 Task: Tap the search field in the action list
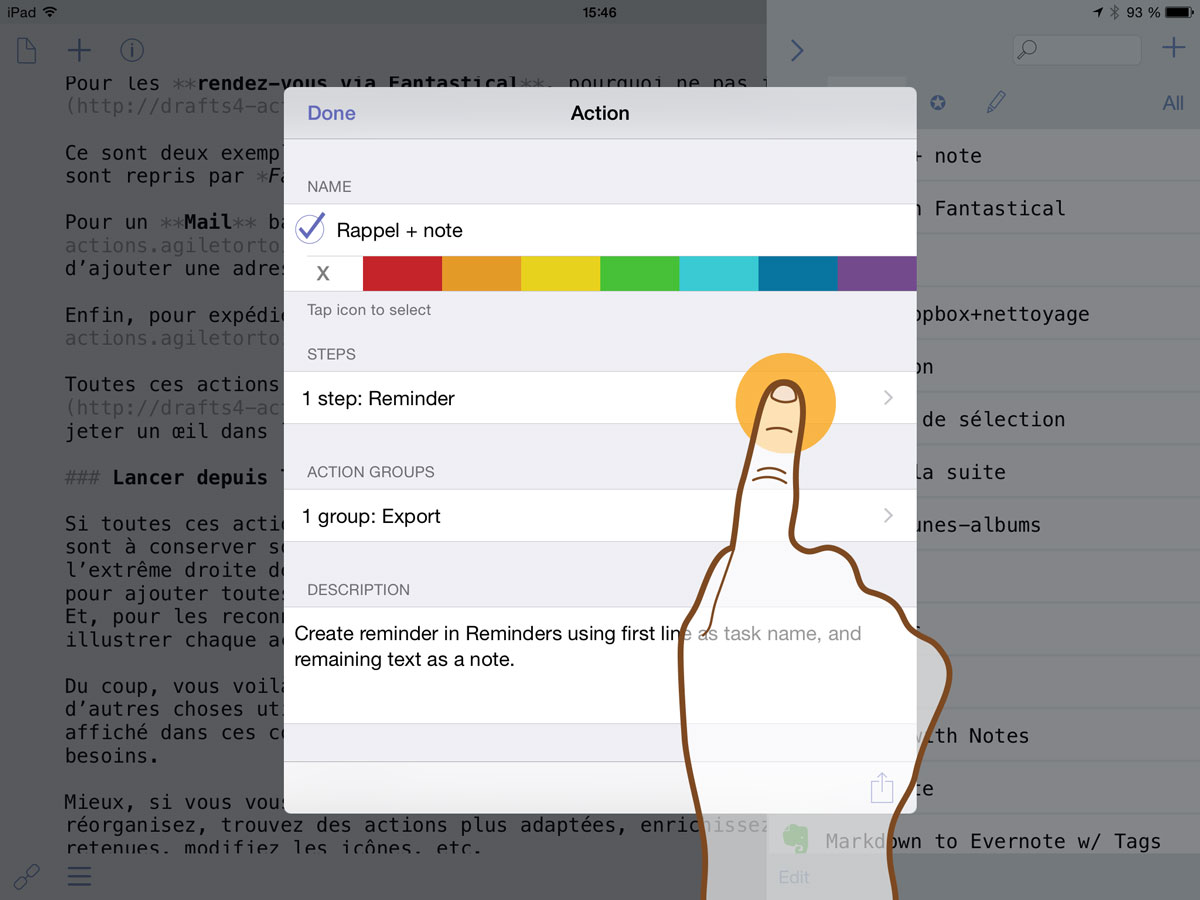[1077, 49]
